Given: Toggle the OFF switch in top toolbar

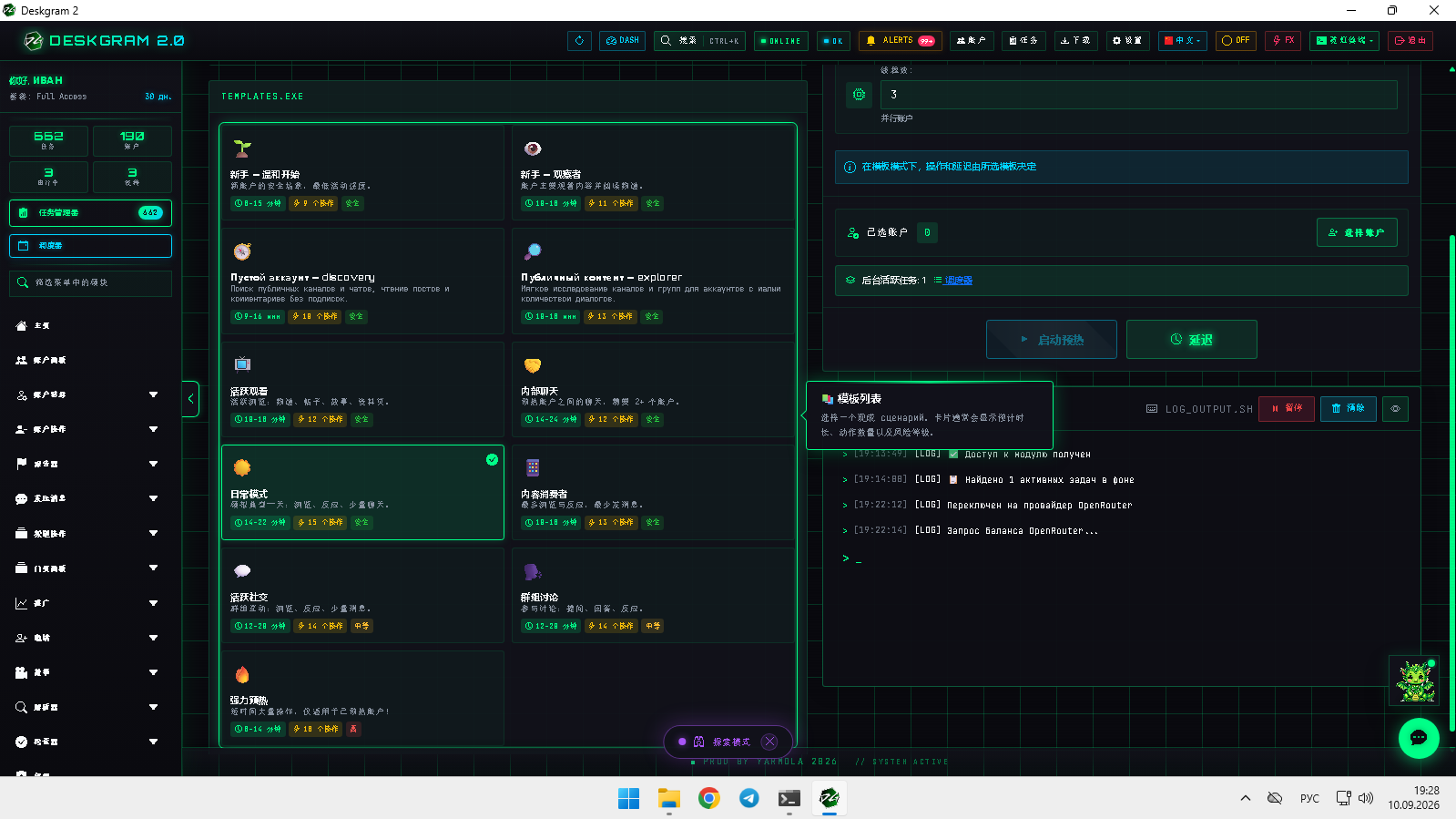Looking at the screenshot, I should 1236,41.
